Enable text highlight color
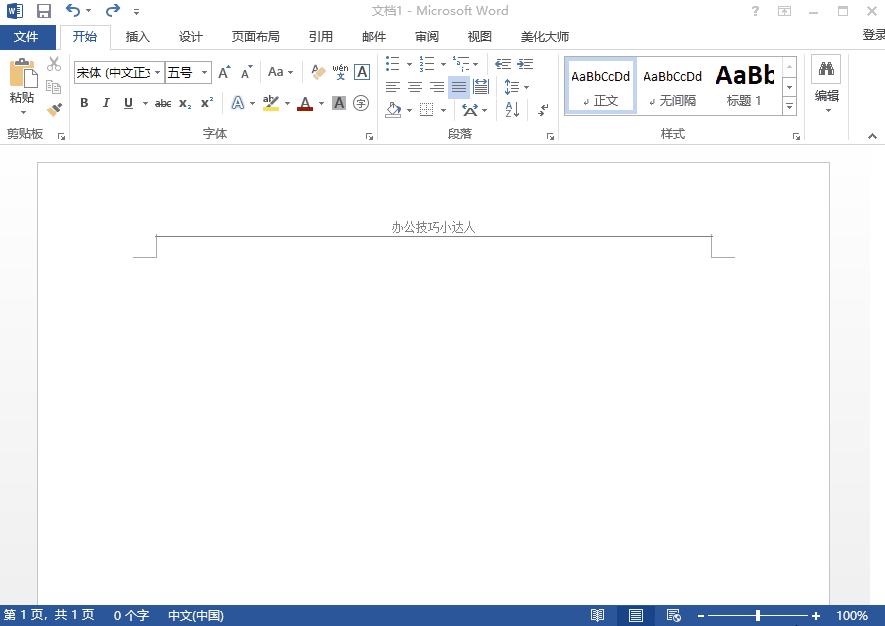Viewport: 885px width, 626px height. [270, 103]
